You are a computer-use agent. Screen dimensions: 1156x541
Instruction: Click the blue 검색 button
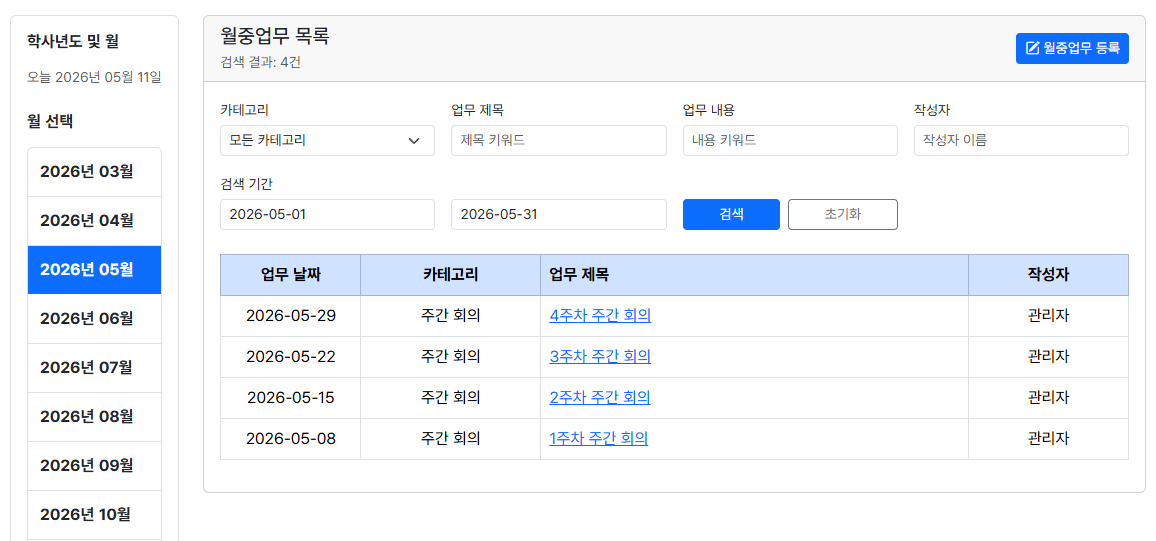(731, 214)
